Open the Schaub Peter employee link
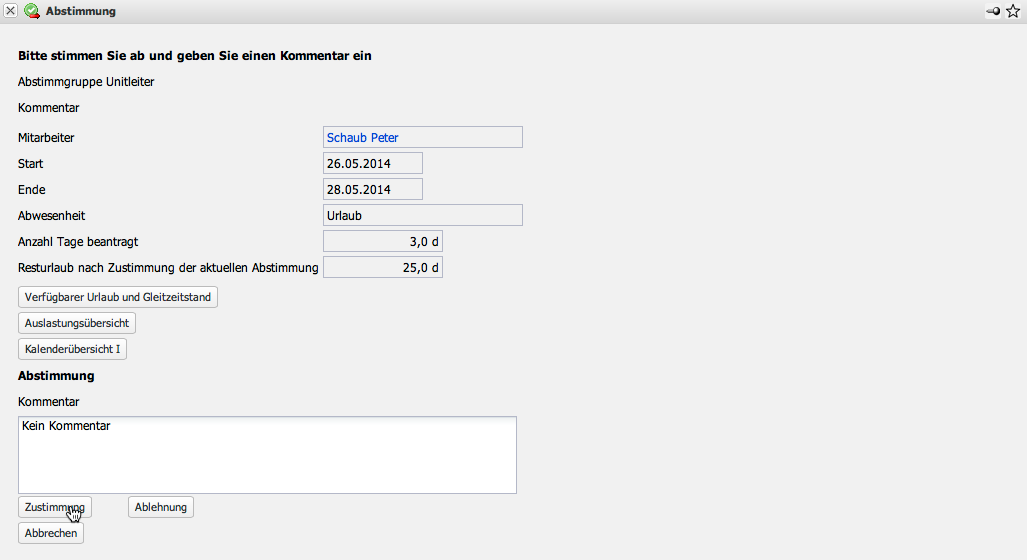The width and height of the screenshot is (1027, 560). (363, 137)
